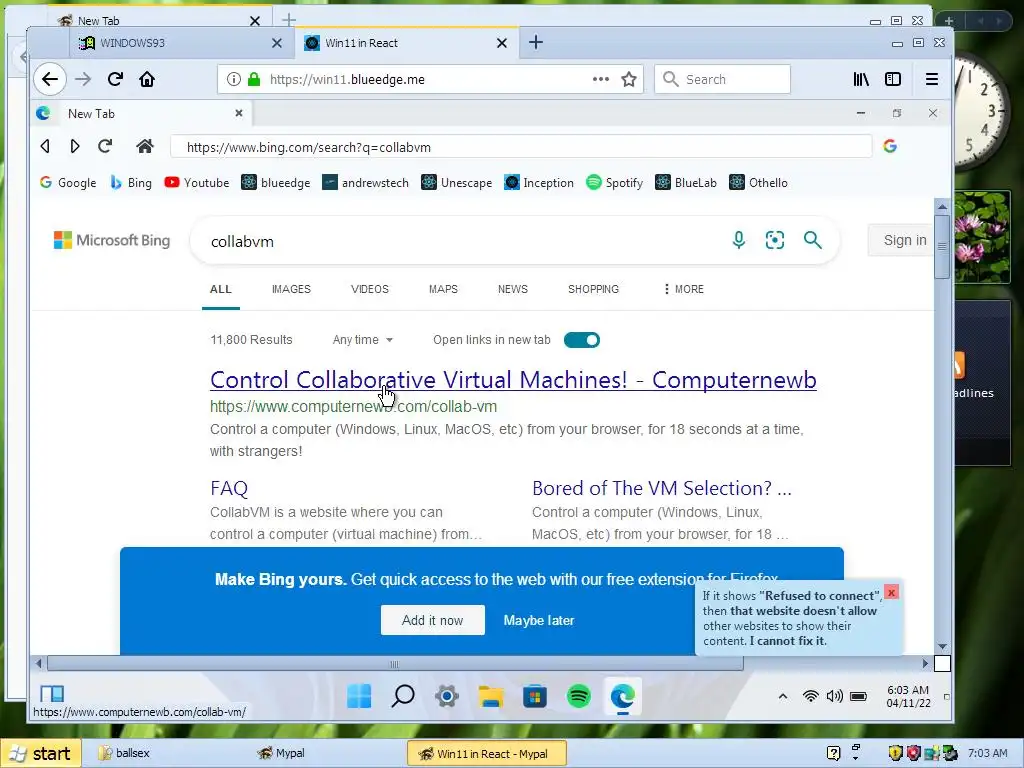Search by voice with the microphone icon

pos(739,240)
